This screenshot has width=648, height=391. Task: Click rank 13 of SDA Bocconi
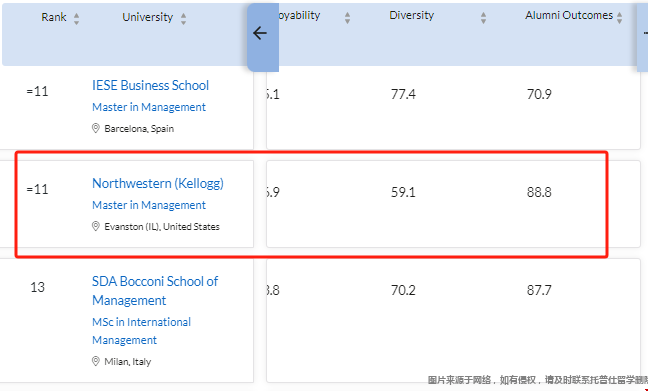click(37, 287)
